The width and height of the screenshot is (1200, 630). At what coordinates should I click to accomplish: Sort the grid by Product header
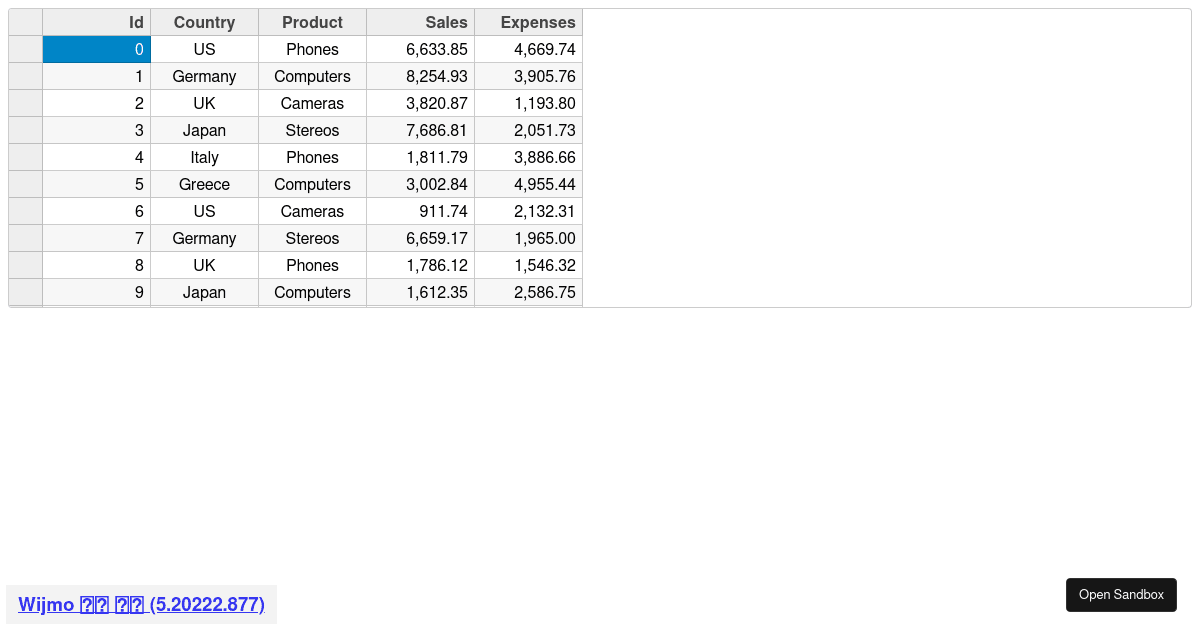pyautogui.click(x=312, y=22)
